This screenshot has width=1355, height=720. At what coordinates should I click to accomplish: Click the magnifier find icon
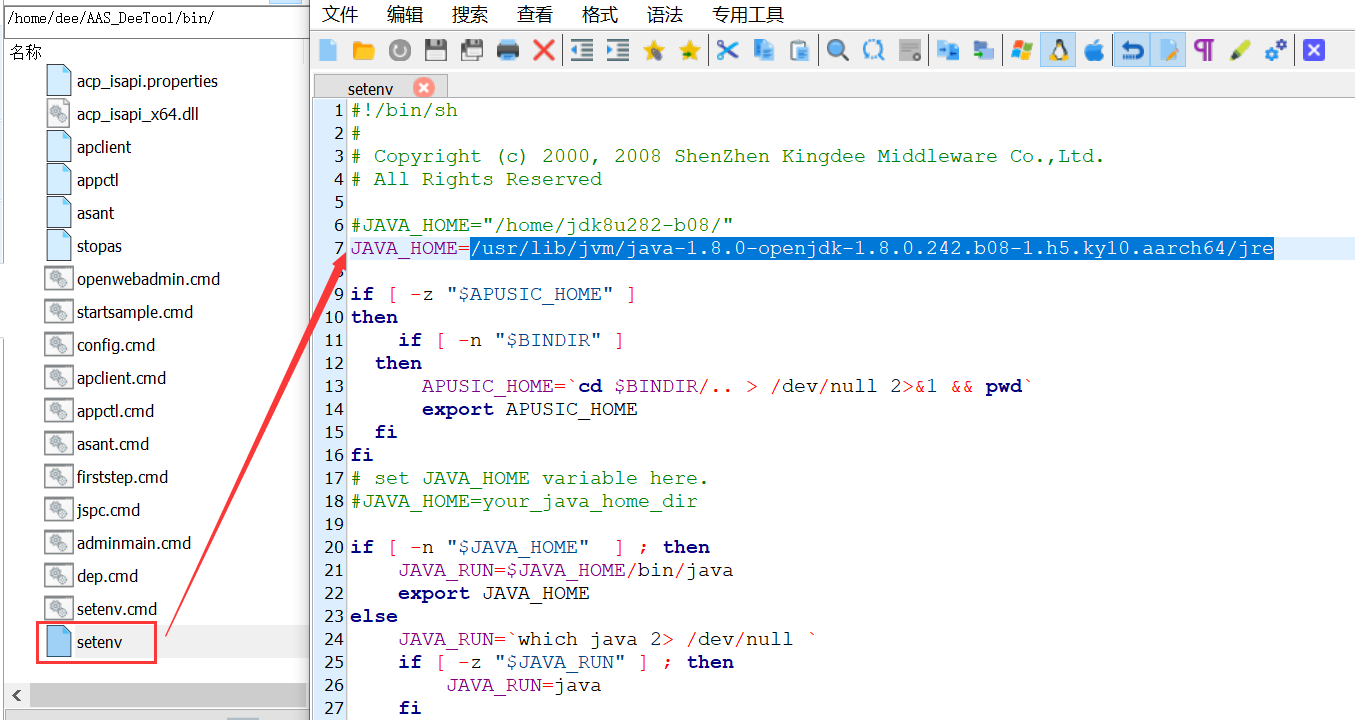tap(837, 50)
